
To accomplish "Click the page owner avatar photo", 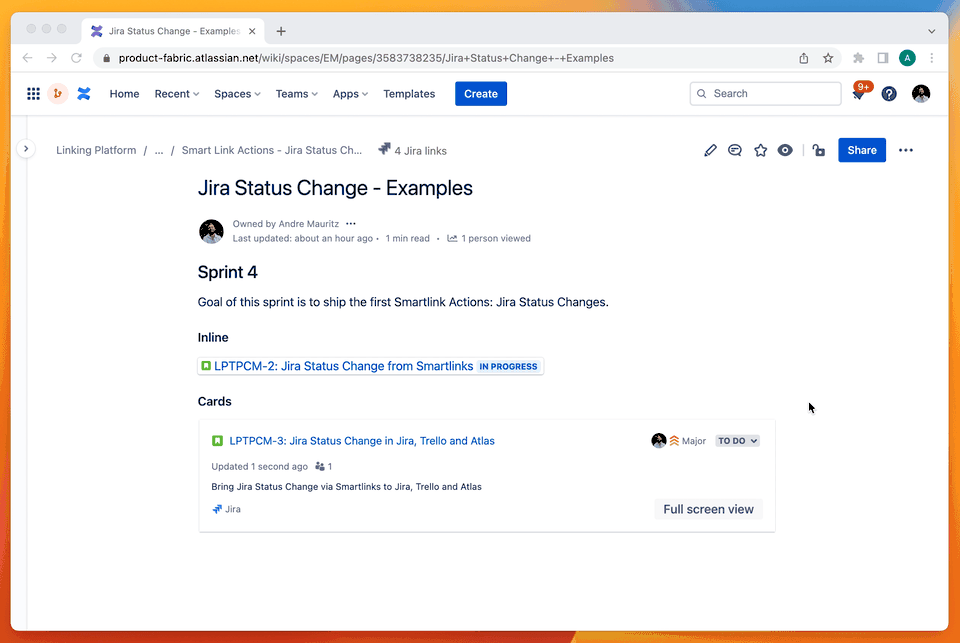I will [211, 231].
